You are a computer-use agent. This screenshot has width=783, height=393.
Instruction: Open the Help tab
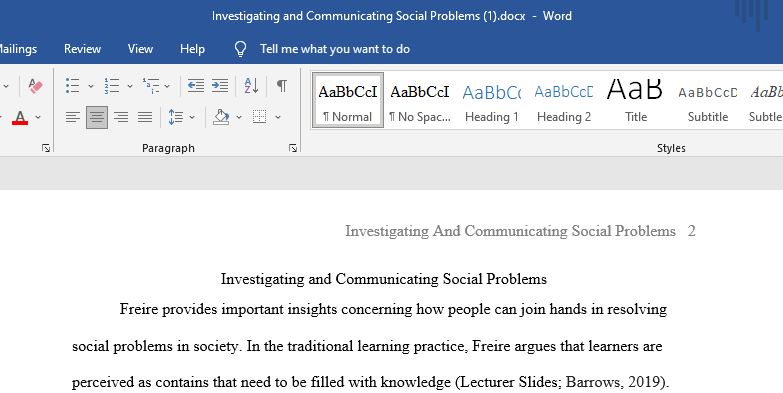[x=192, y=49]
